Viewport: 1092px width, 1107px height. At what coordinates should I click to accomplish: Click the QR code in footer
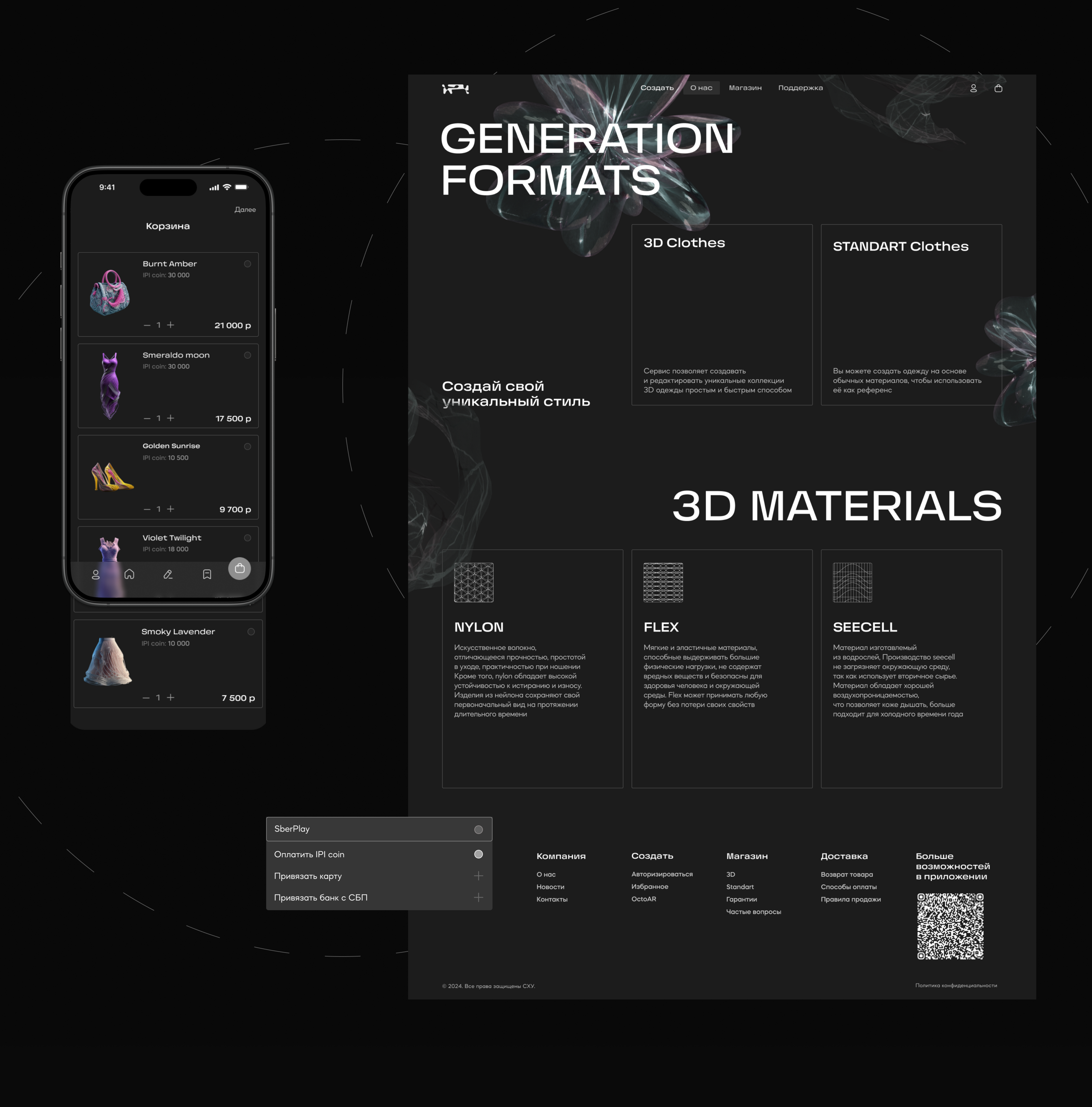click(950, 926)
